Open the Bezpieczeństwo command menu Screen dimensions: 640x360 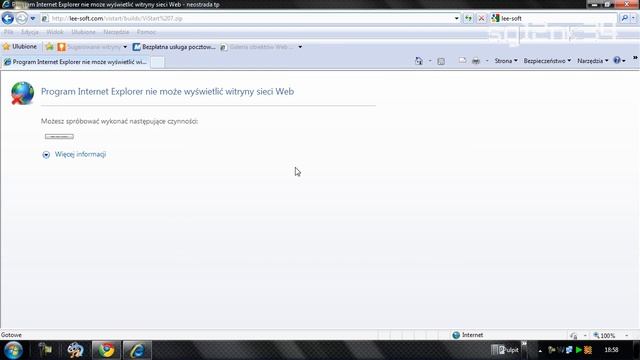547,61
